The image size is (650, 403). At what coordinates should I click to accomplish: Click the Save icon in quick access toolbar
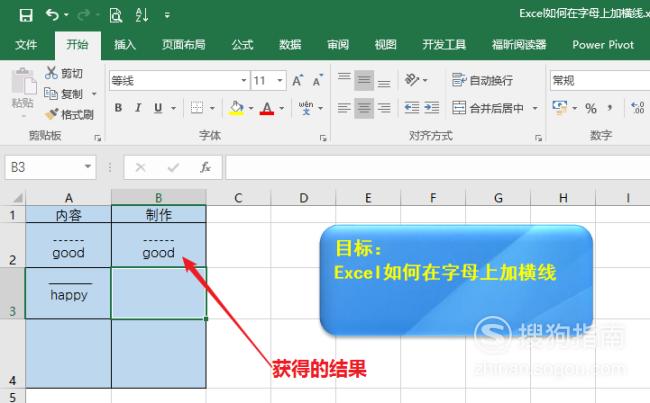coord(26,15)
